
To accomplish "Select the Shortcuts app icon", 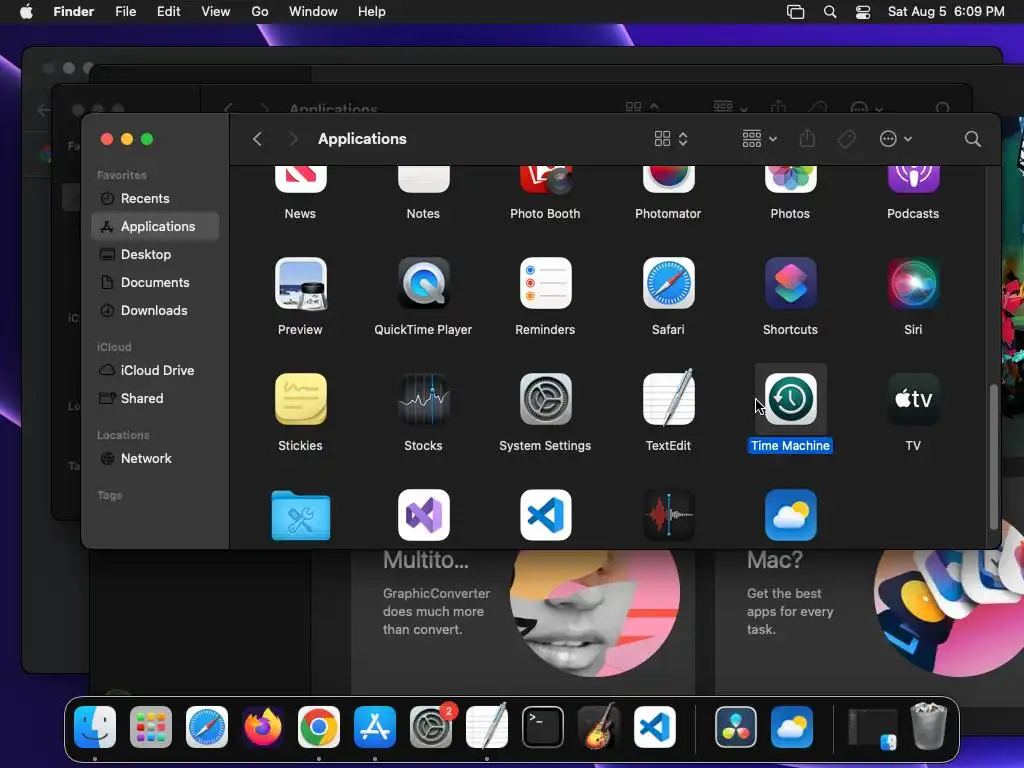I will click(790, 283).
